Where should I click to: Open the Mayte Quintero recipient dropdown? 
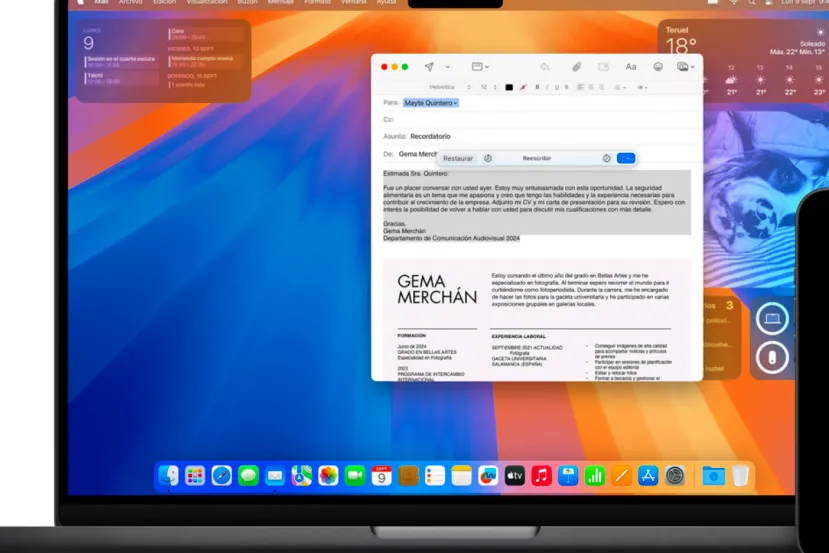pyautogui.click(x=431, y=103)
